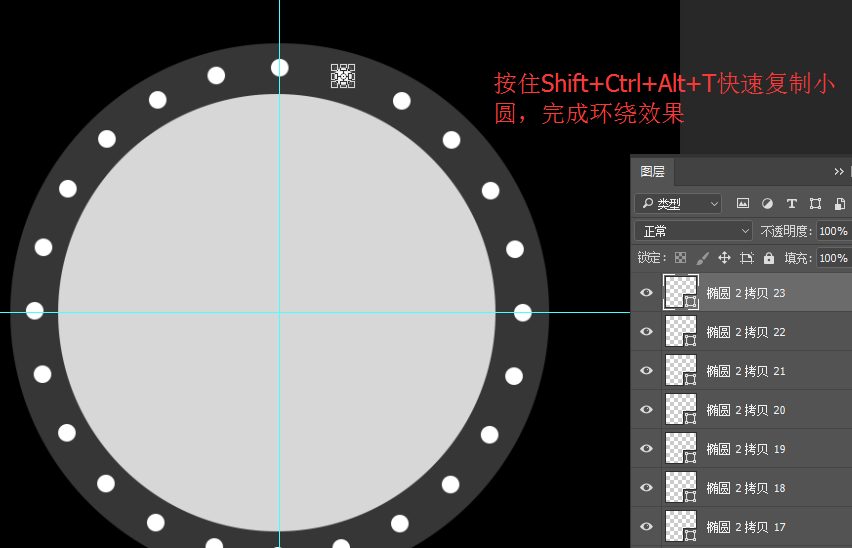The height and width of the screenshot is (548, 852).
Task: Filter layers by pixel layer icon
Action: pyautogui.click(x=742, y=204)
